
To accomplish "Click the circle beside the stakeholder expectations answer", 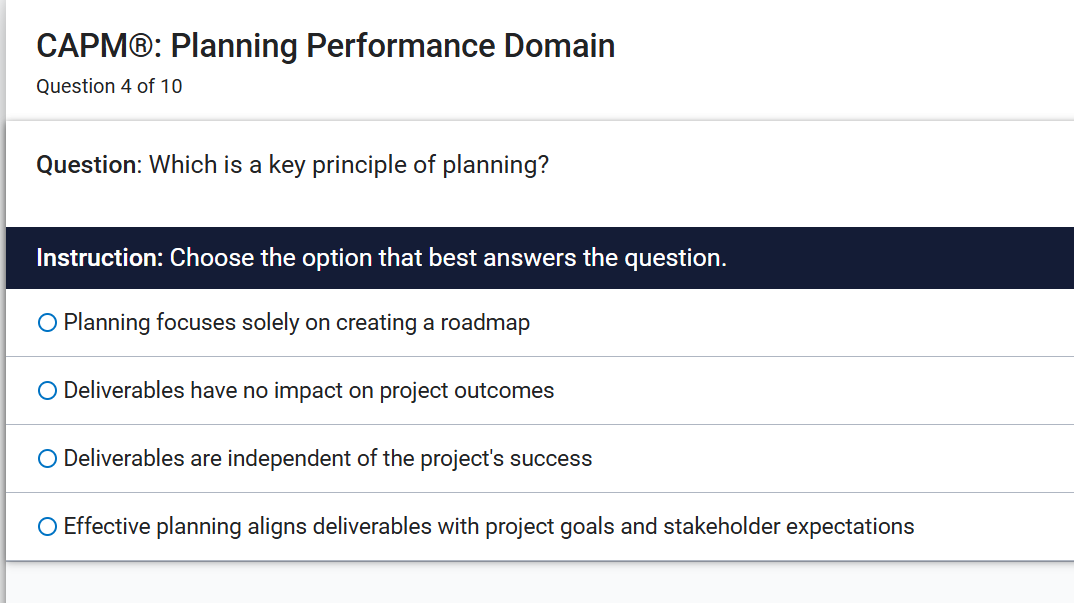I will pos(46,525).
